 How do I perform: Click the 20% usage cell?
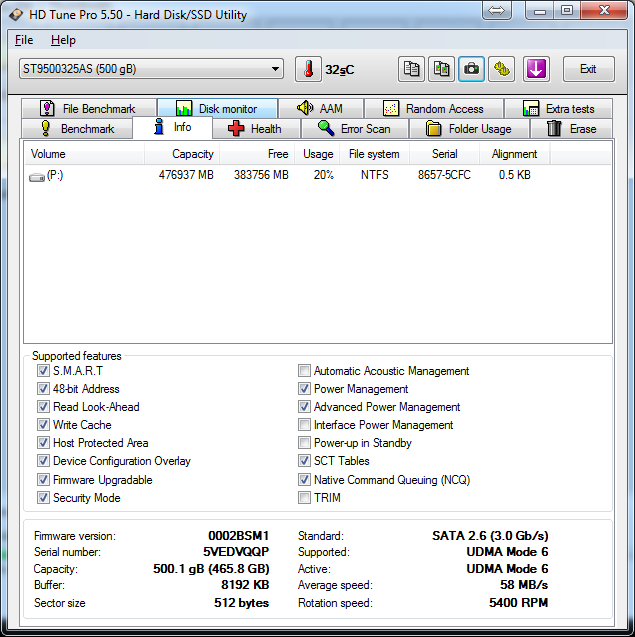click(x=323, y=175)
